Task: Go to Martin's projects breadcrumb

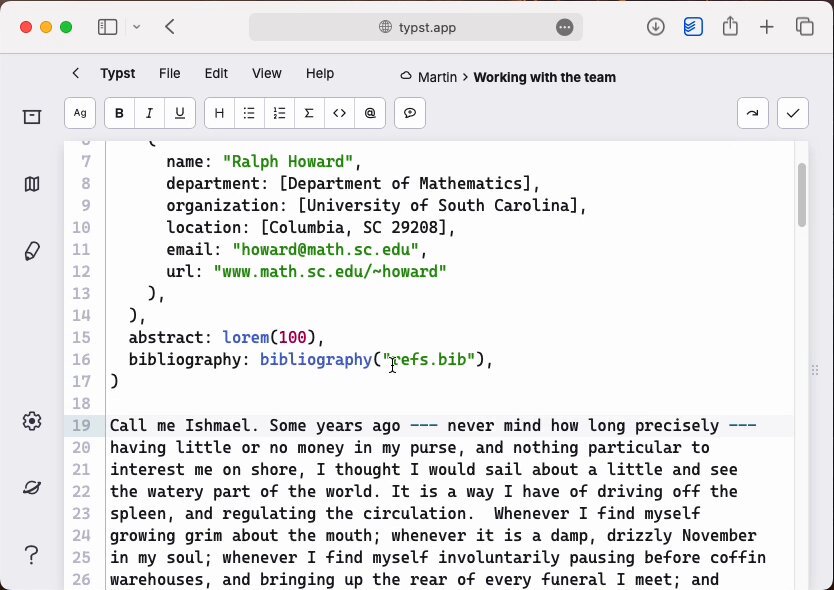Action: coord(437,77)
